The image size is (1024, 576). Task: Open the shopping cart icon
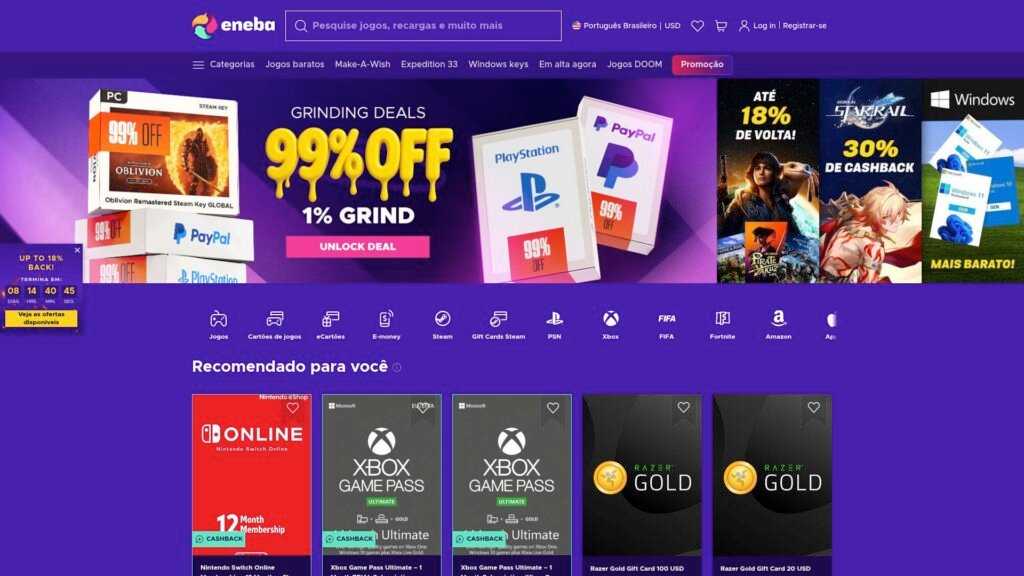[x=721, y=26]
